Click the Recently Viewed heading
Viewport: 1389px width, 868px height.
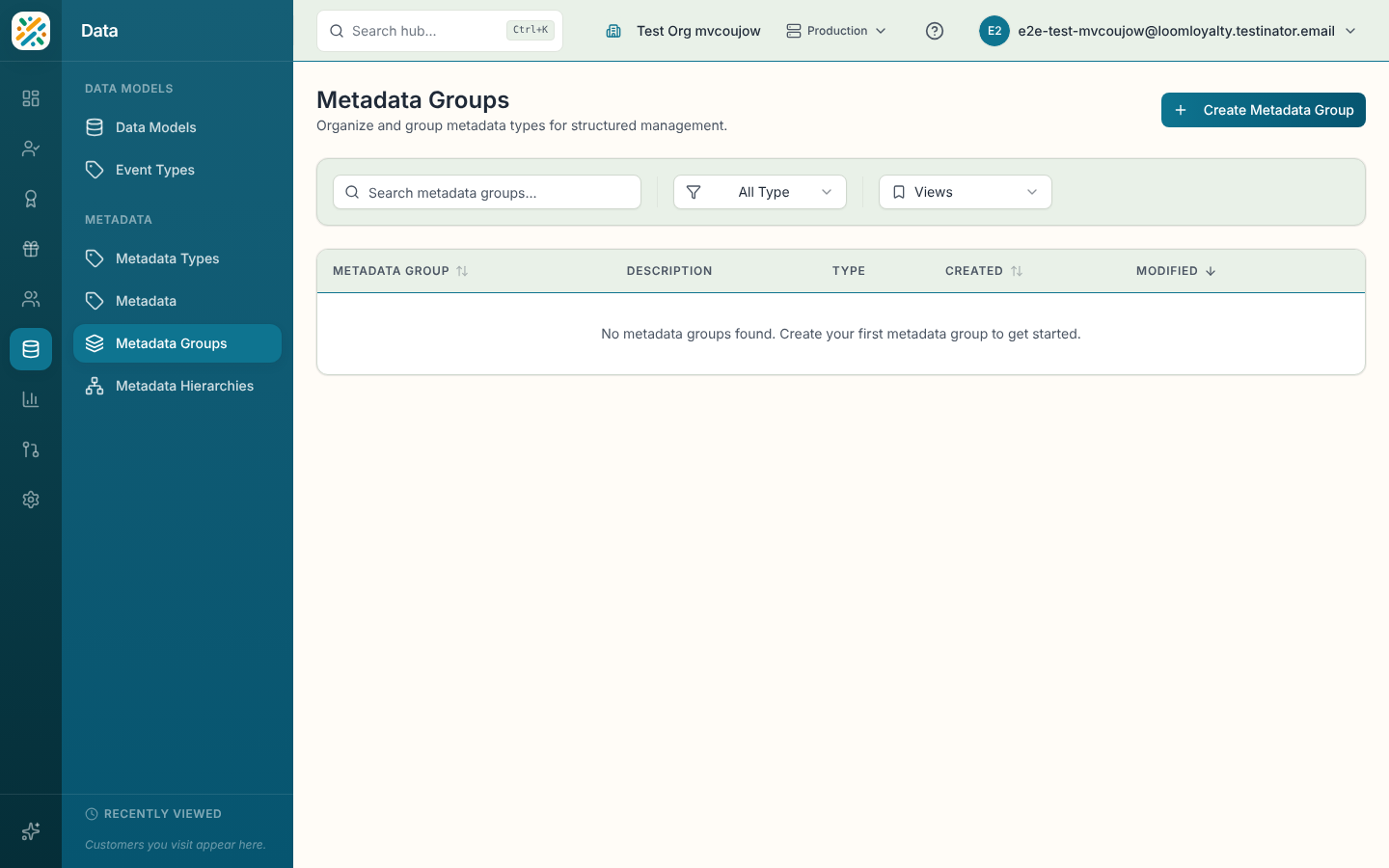(163, 814)
